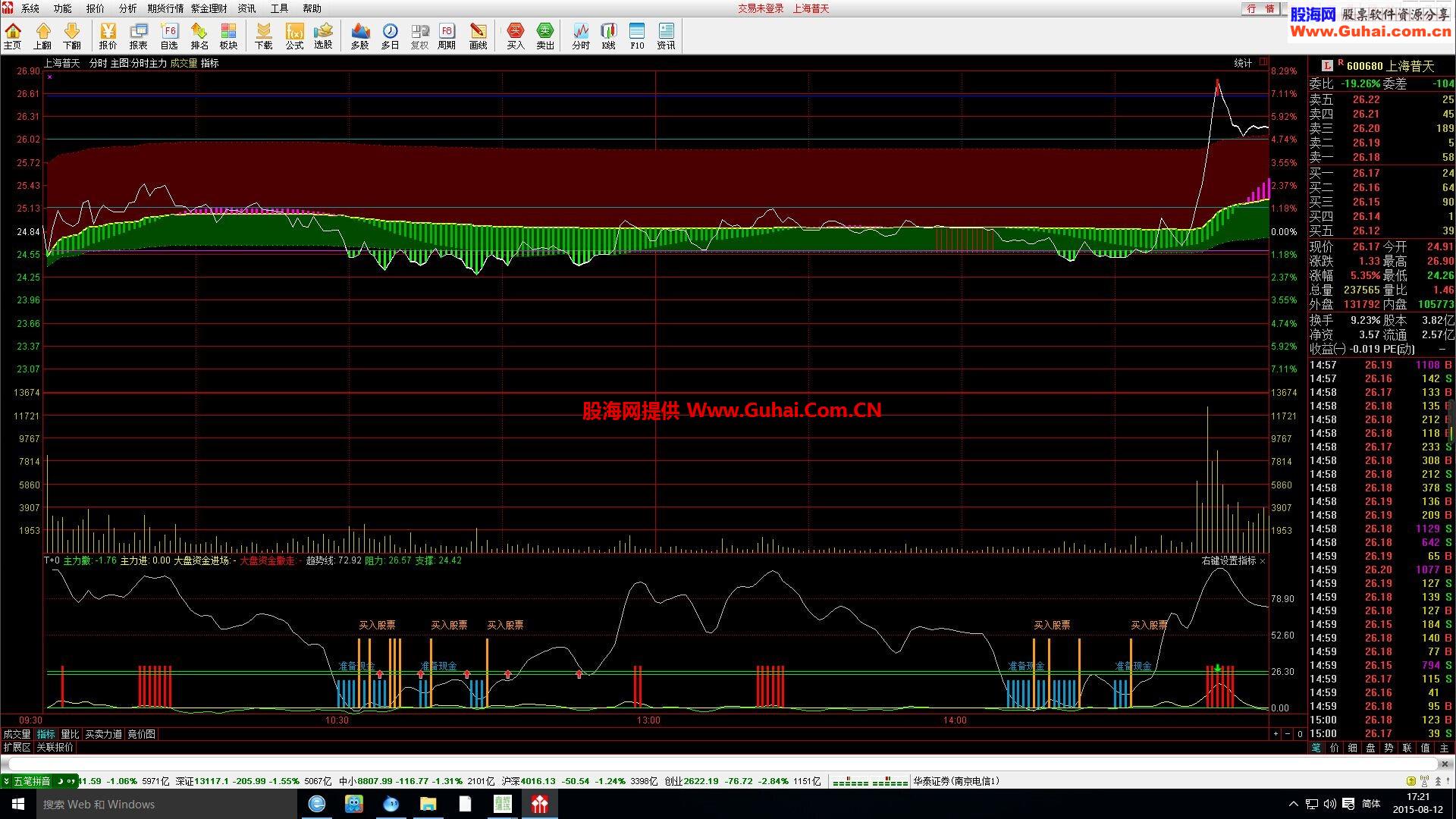Open the 板块 sectors toolbar icon
The image size is (1456, 819).
point(228,36)
